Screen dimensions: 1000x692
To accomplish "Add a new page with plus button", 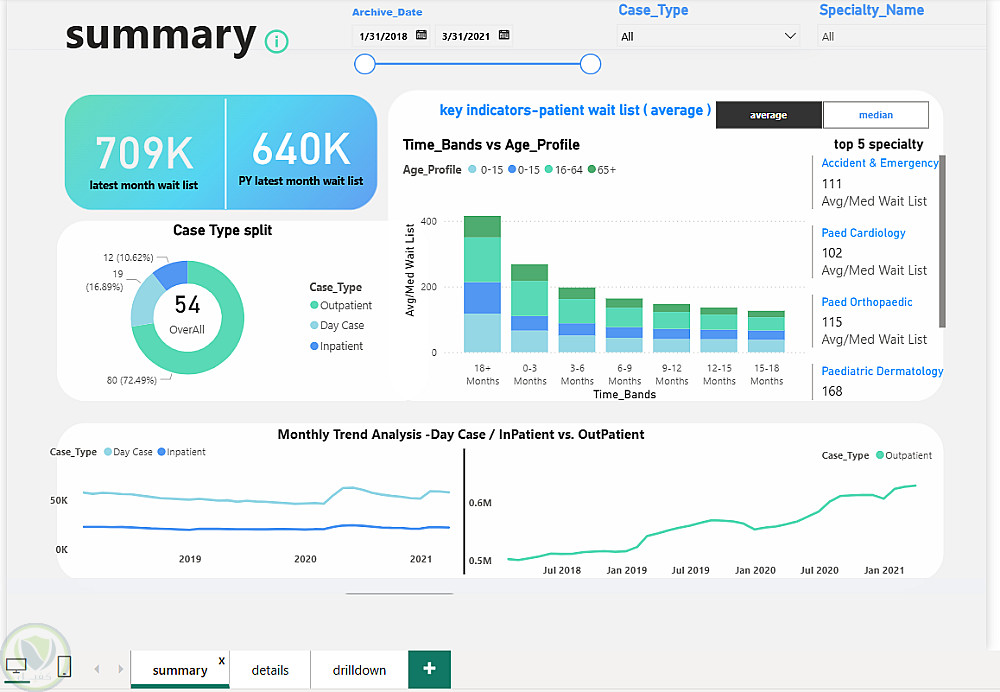I will (429, 669).
